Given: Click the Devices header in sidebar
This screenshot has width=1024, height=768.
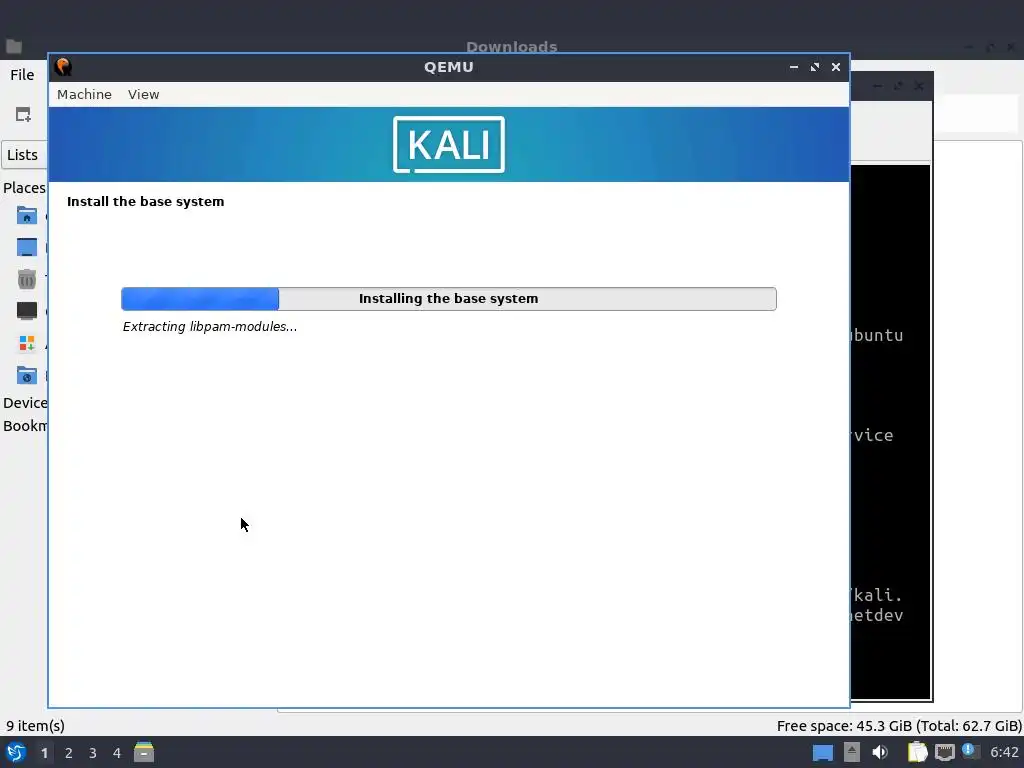Looking at the screenshot, I should (25, 403).
